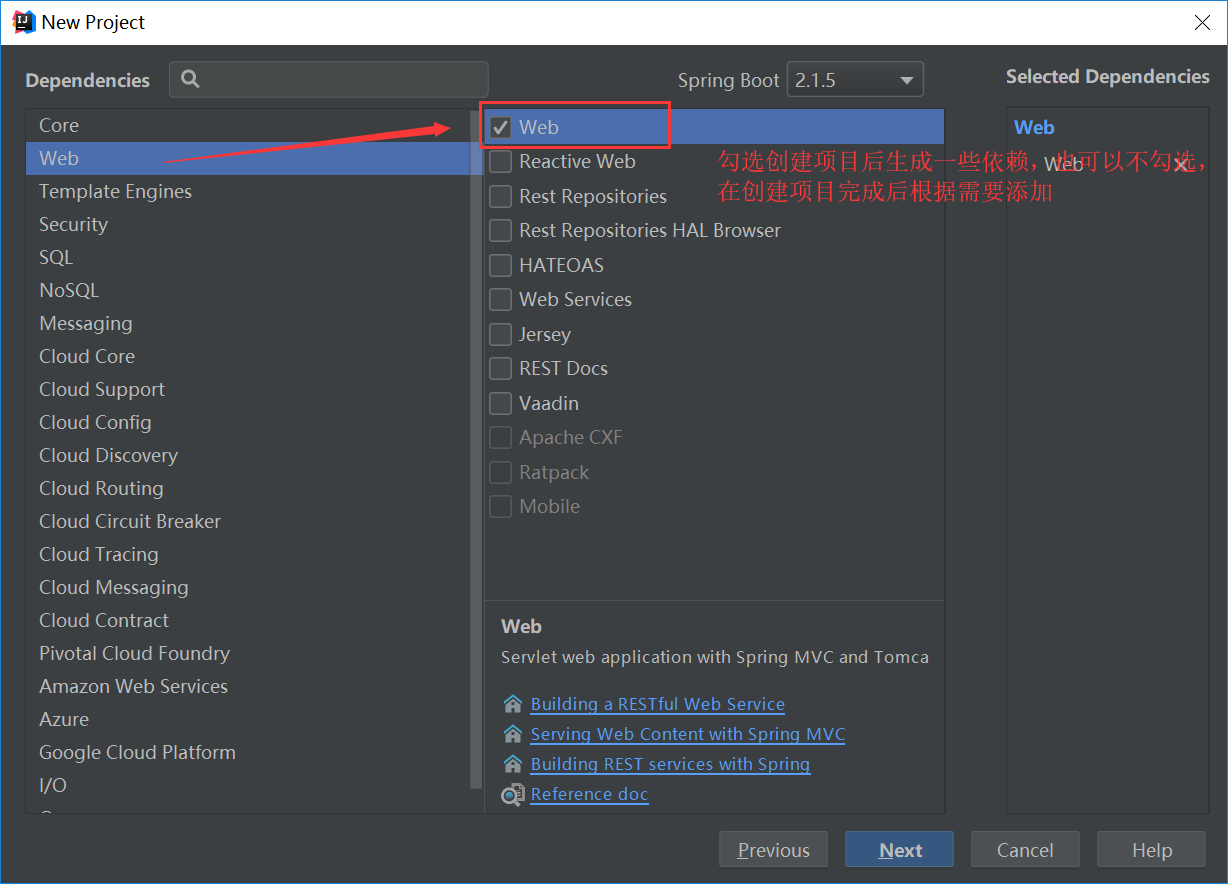Select Cloud Messaging category
The image size is (1228, 884).
coord(248,587)
